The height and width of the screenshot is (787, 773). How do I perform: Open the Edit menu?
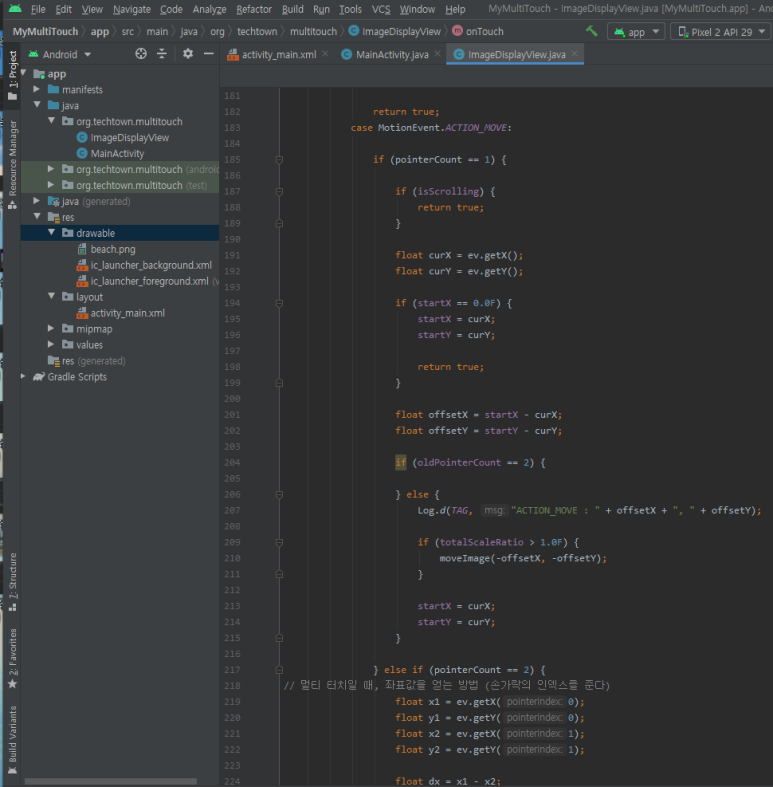(63, 9)
